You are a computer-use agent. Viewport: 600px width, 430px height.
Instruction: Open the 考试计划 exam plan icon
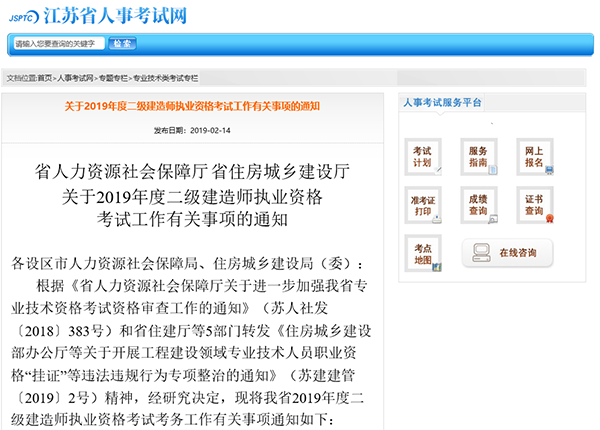click(x=422, y=155)
